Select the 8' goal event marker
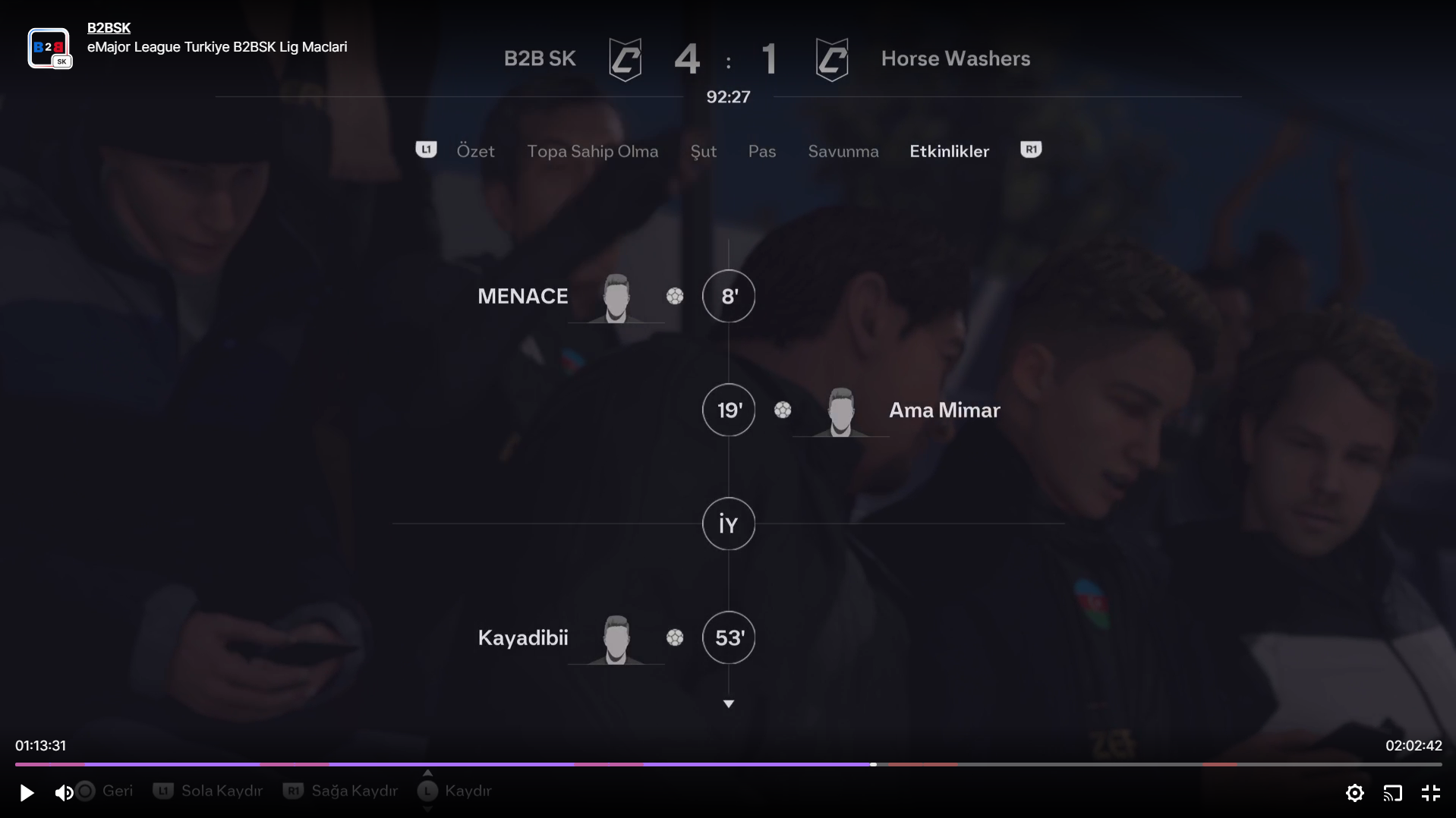Screen dimensions: 1456x818 728,296
